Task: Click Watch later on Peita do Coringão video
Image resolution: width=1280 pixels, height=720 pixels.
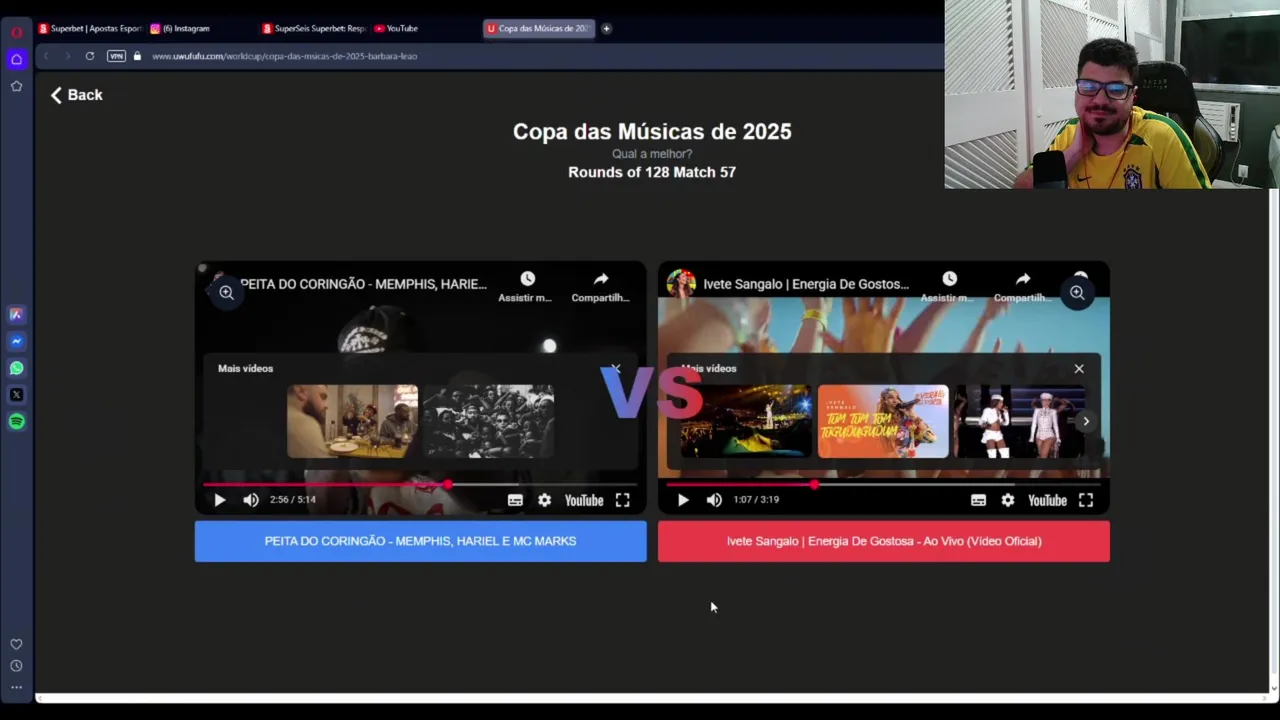Action: [527, 285]
